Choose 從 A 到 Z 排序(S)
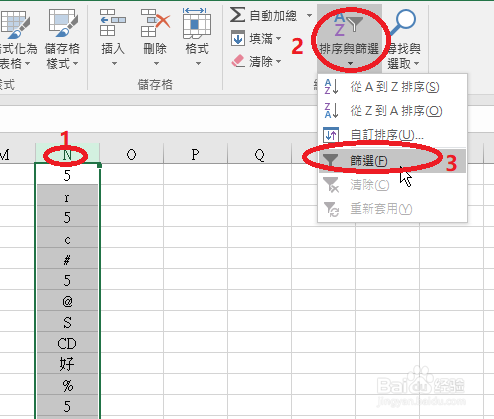Viewport: 494px width, 419px height. click(392, 87)
